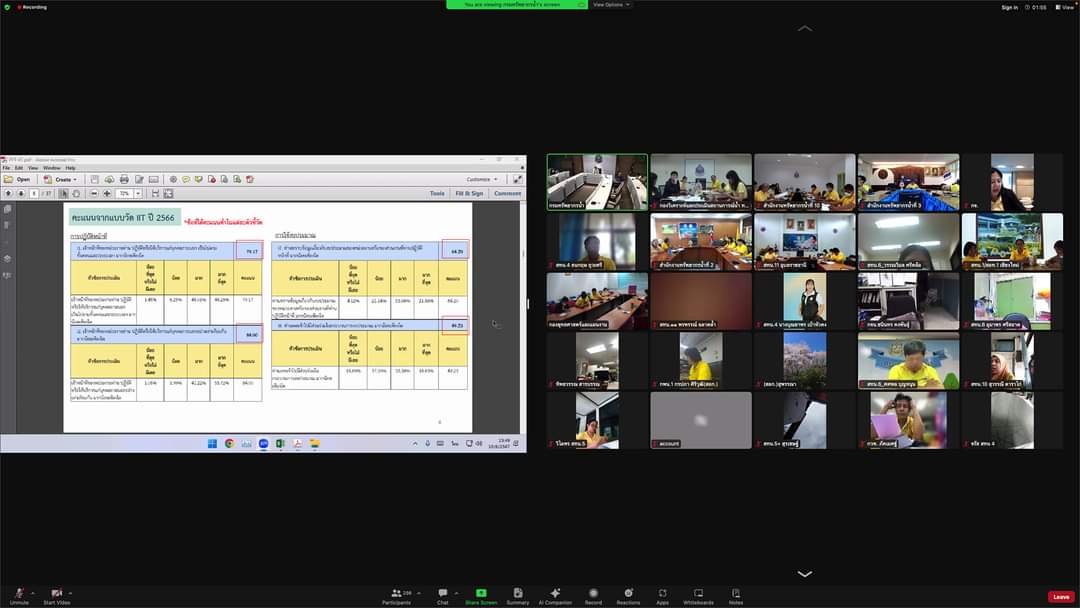Open the Edit menu in Acrobat
The width and height of the screenshot is (1080, 608).
pyautogui.click(x=19, y=168)
